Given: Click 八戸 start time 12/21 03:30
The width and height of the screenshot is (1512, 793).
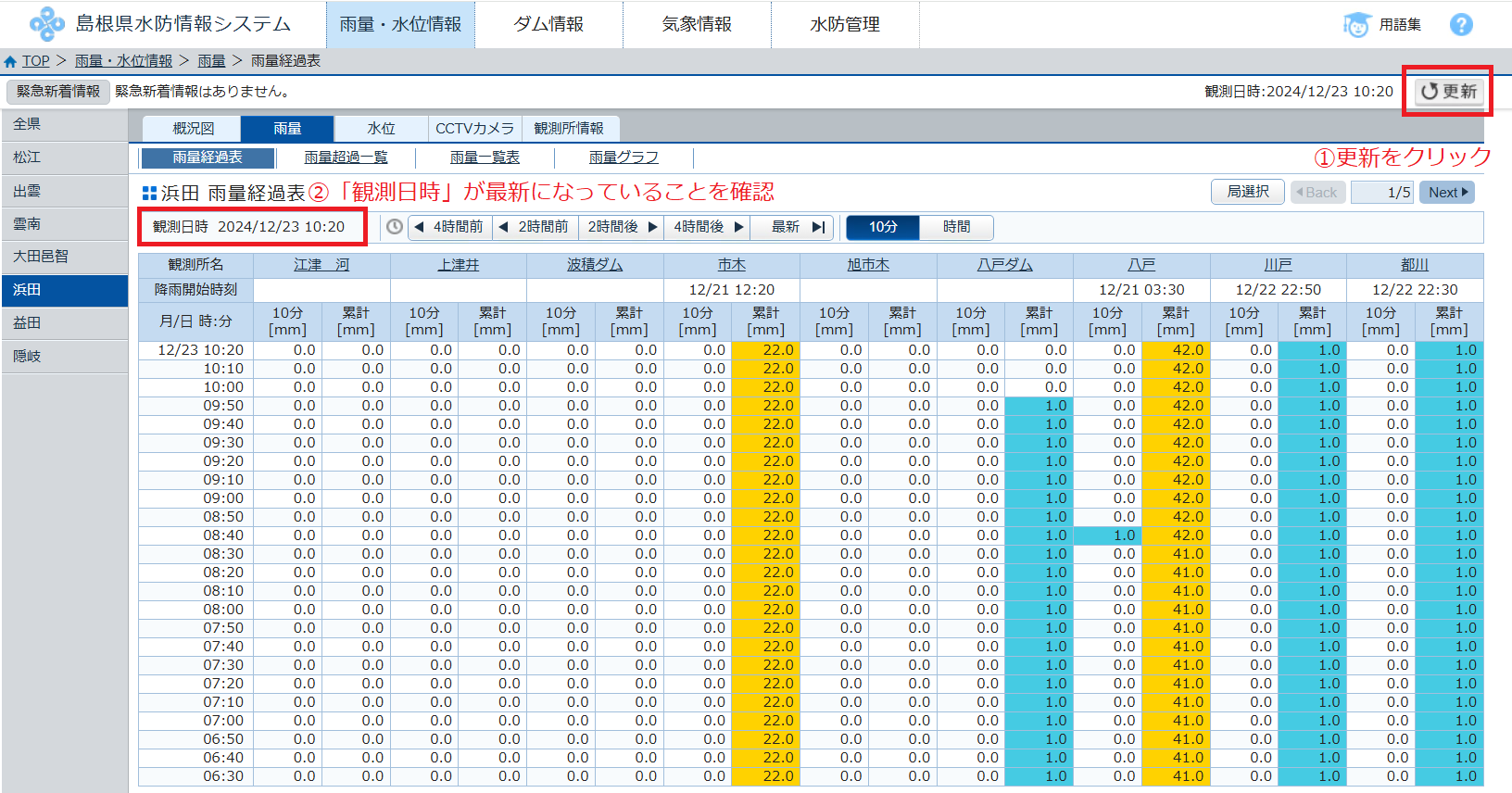Looking at the screenshot, I should (1141, 290).
